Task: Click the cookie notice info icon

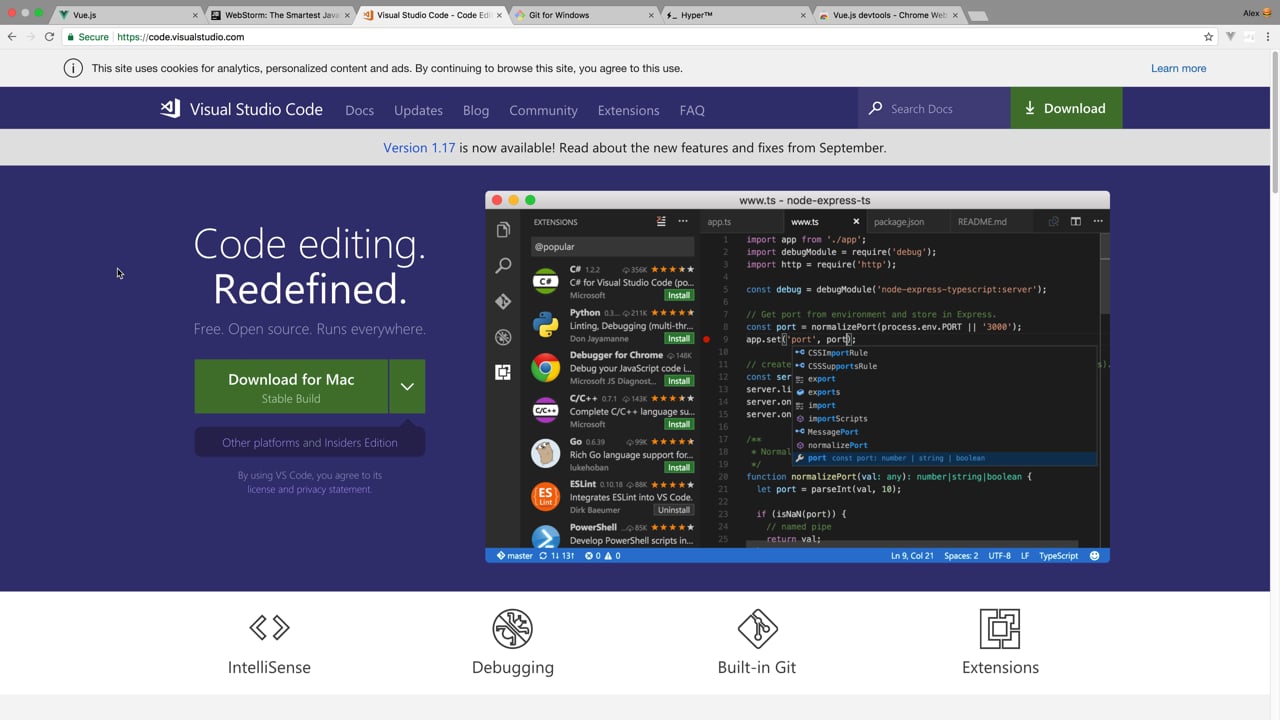Action: (x=73, y=68)
